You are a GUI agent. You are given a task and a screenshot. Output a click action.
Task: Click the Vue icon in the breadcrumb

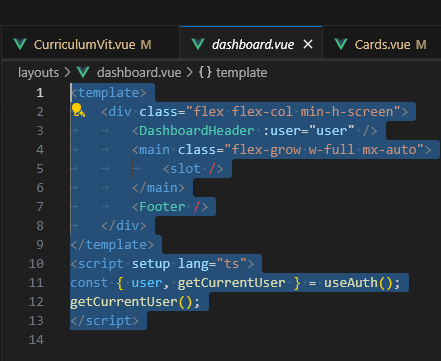[x=83, y=72]
